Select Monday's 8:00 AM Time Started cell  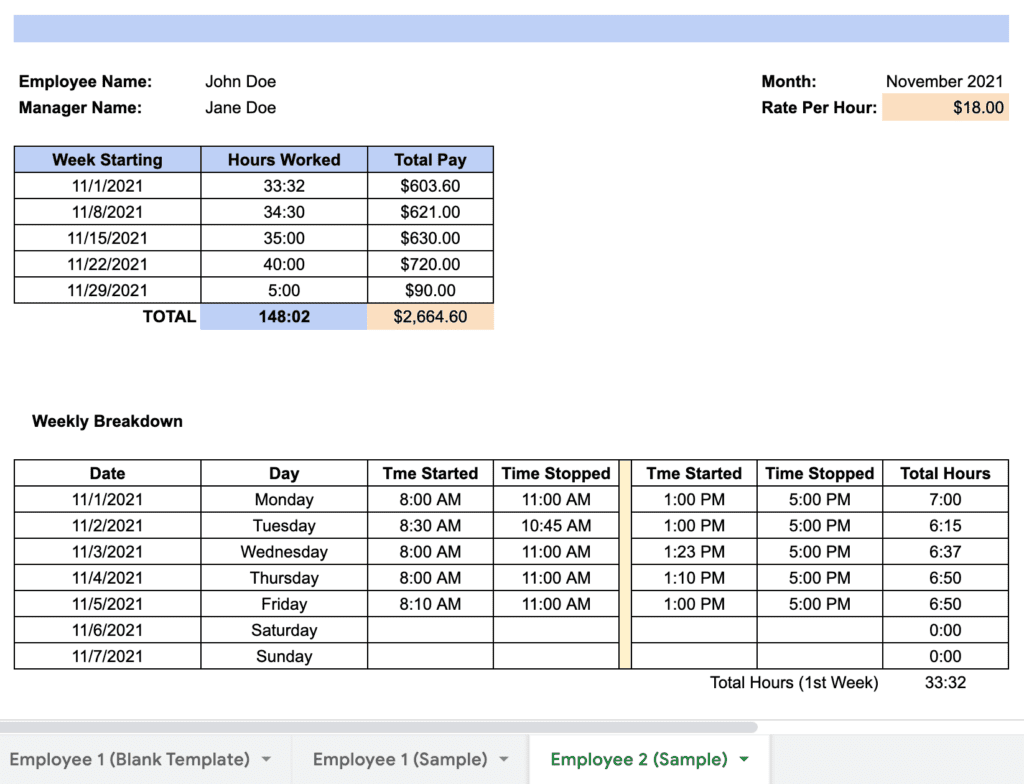(430, 499)
